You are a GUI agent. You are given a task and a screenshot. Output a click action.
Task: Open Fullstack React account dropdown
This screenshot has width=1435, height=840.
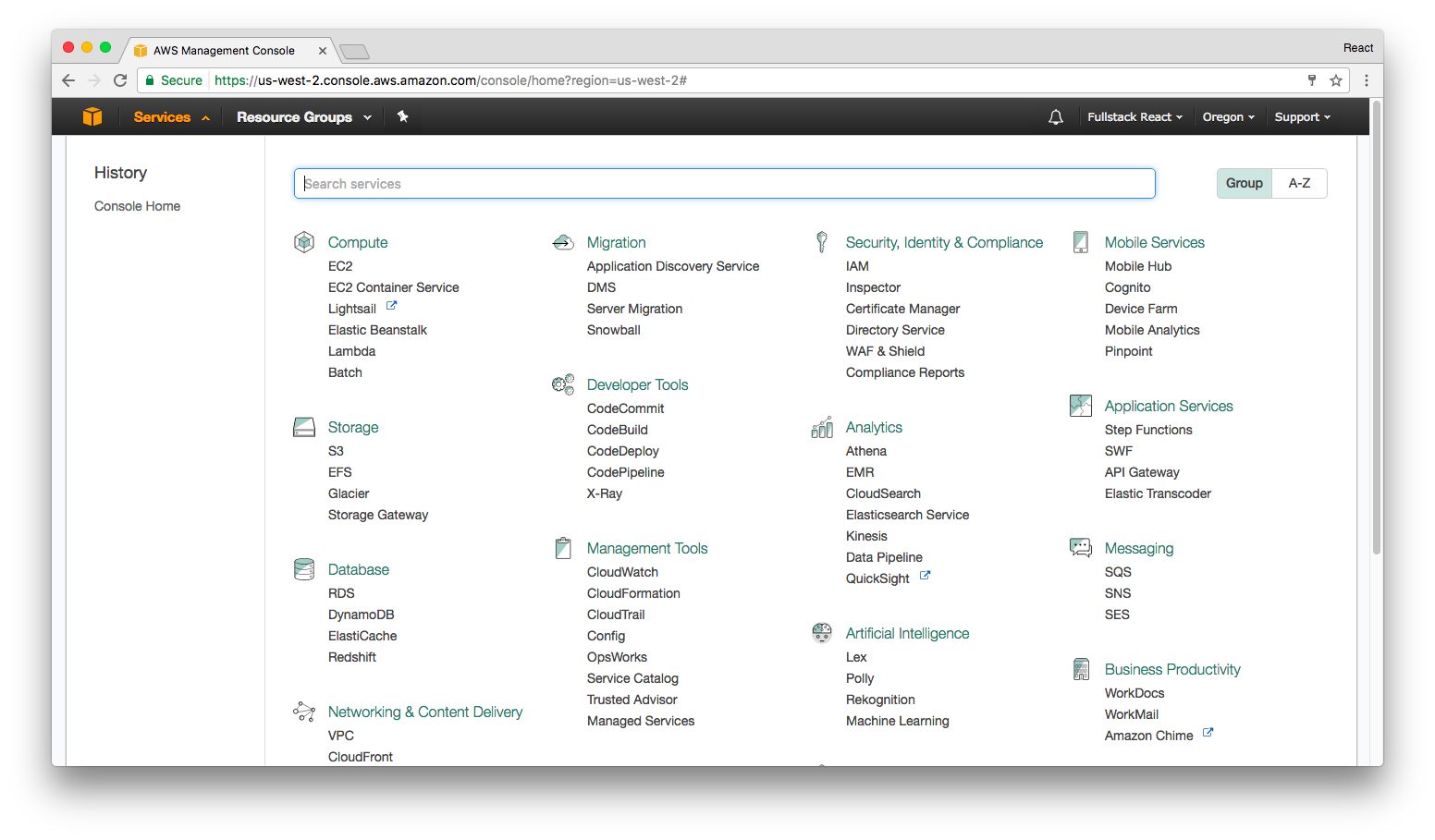1135,117
